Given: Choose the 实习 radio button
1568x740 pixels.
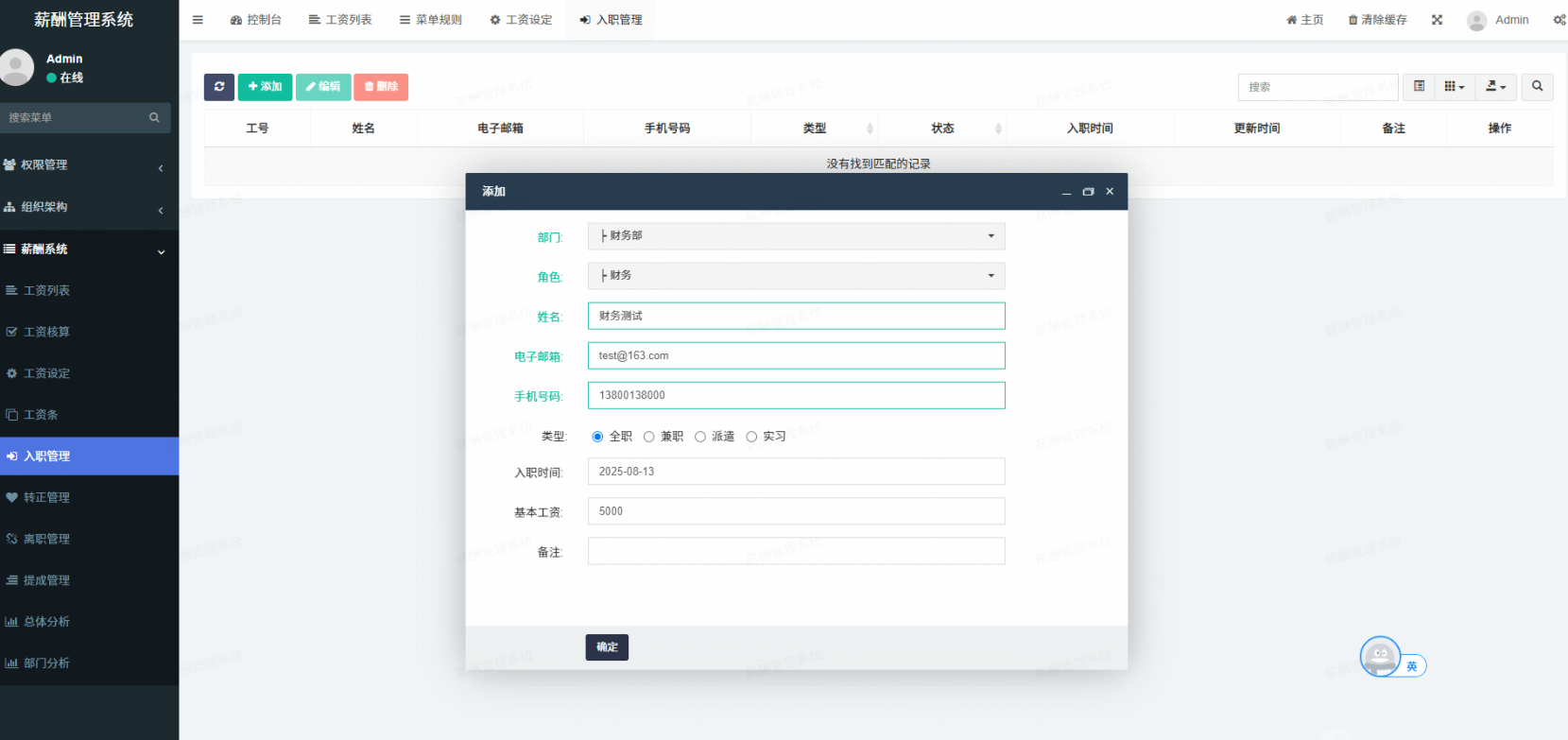Looking at the screenshot, I should [x=751, y=437].
